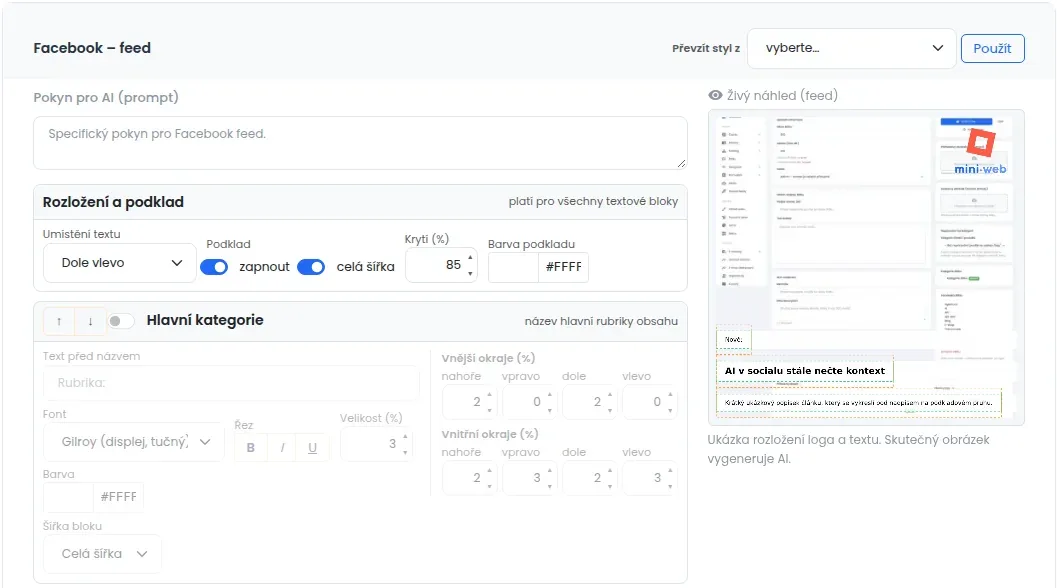The height and width of the screenshot is (588, 1057).
Task: Toggle the Podklad zapnout switch
Action: click(x=214, y=267)
